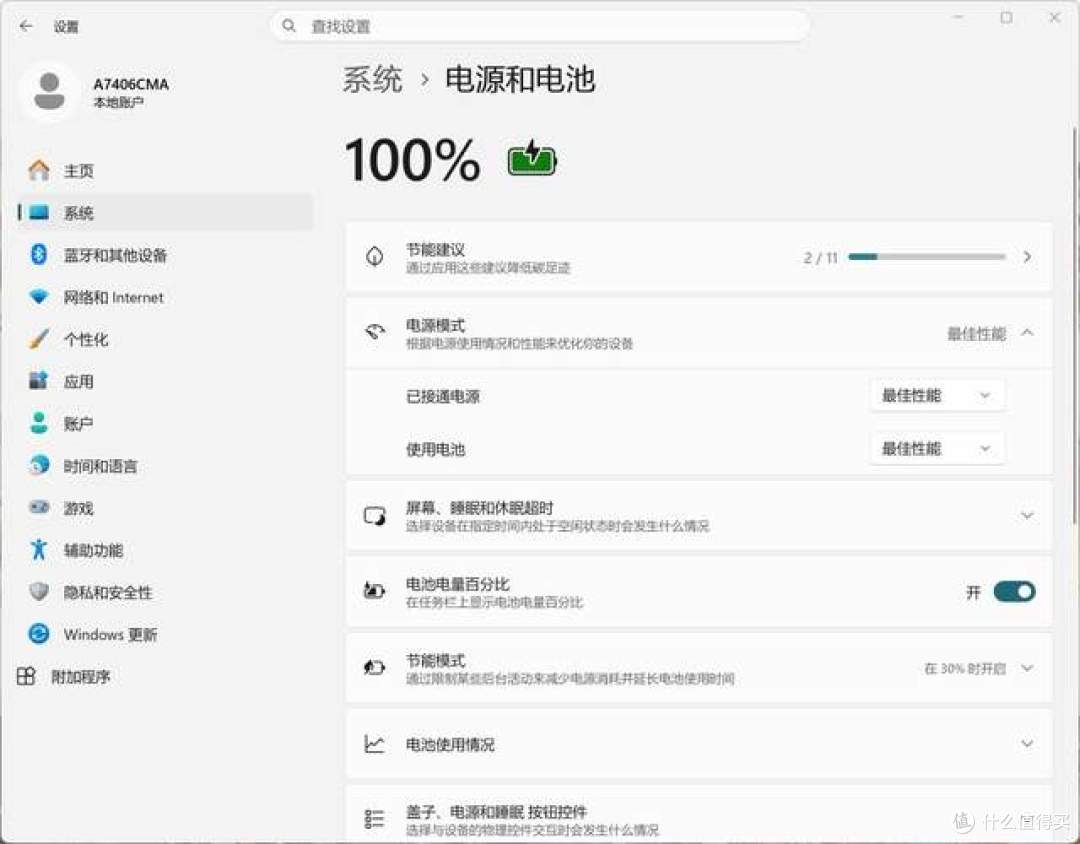1080x844 pixels.
Task: Open 个性化 settings page
Action: click(165, 339)
